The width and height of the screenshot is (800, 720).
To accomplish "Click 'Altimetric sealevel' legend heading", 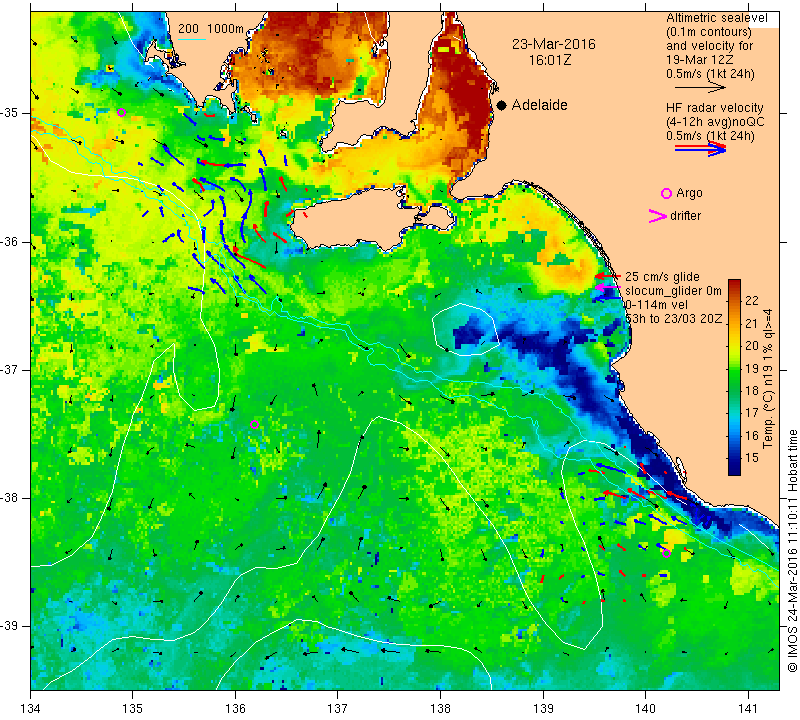I will point(716,18).
